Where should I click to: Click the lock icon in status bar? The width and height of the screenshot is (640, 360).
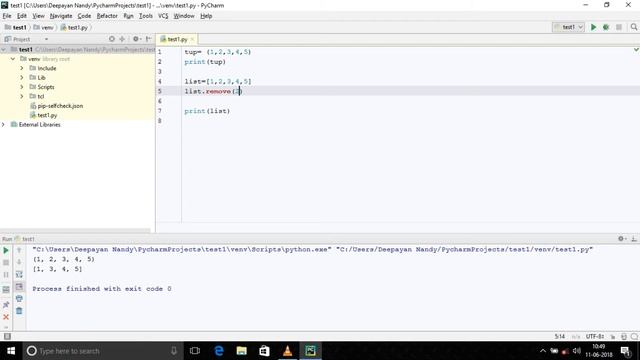click(613, 337)
